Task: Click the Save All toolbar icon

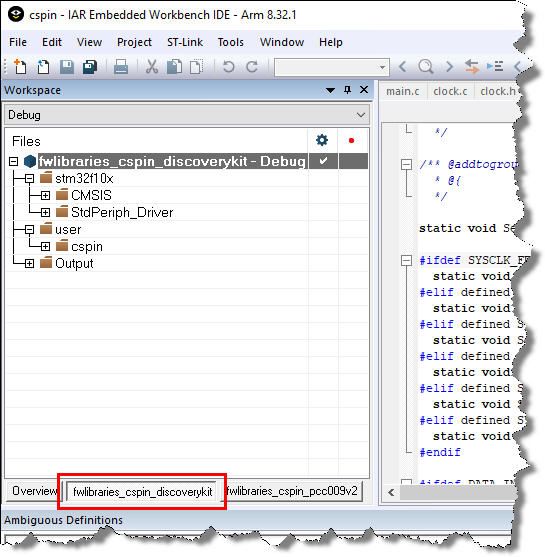Action: pyautogui.click(x=90, y=66)
